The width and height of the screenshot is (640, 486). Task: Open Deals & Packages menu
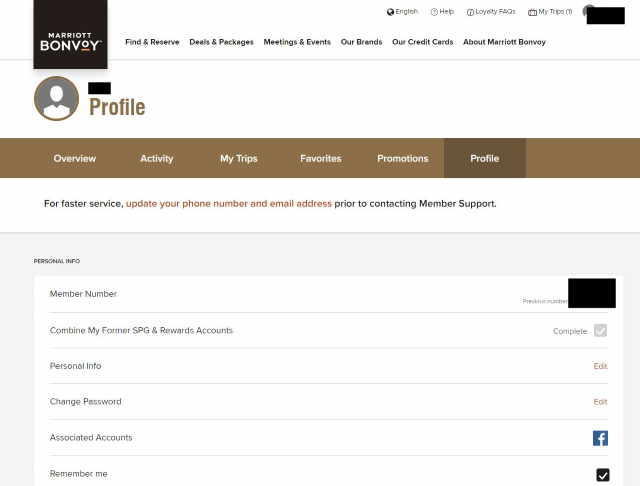click(221, 42)
